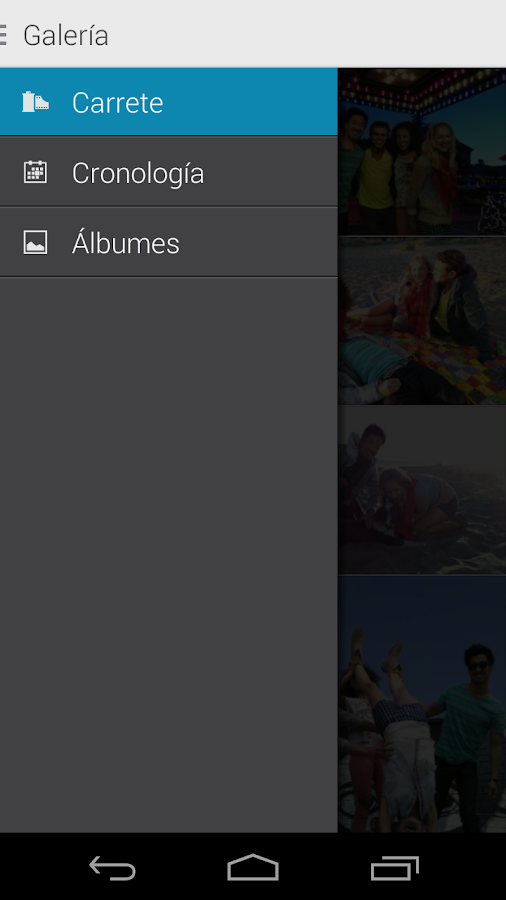Switch to the Álbumes section
The width and height of the screenshot is (506, 900).
(169, 242)
